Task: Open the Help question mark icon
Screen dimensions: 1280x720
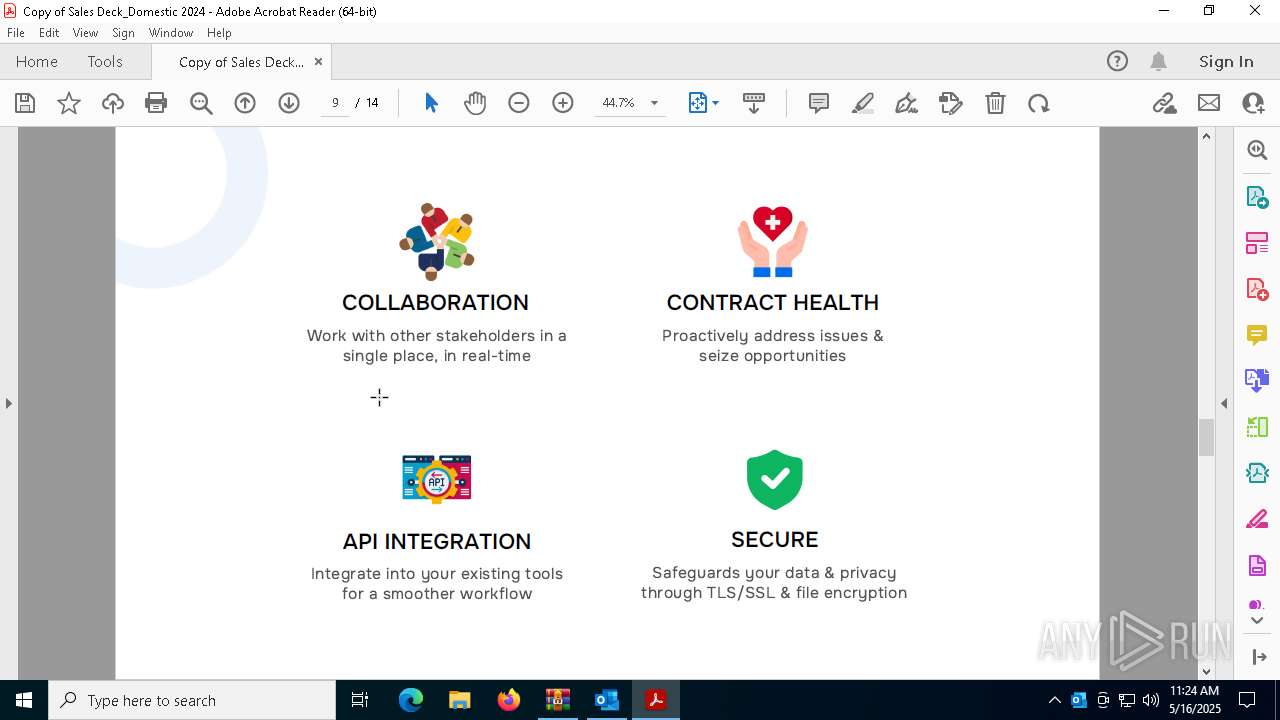Action: tap(1117, 61)
